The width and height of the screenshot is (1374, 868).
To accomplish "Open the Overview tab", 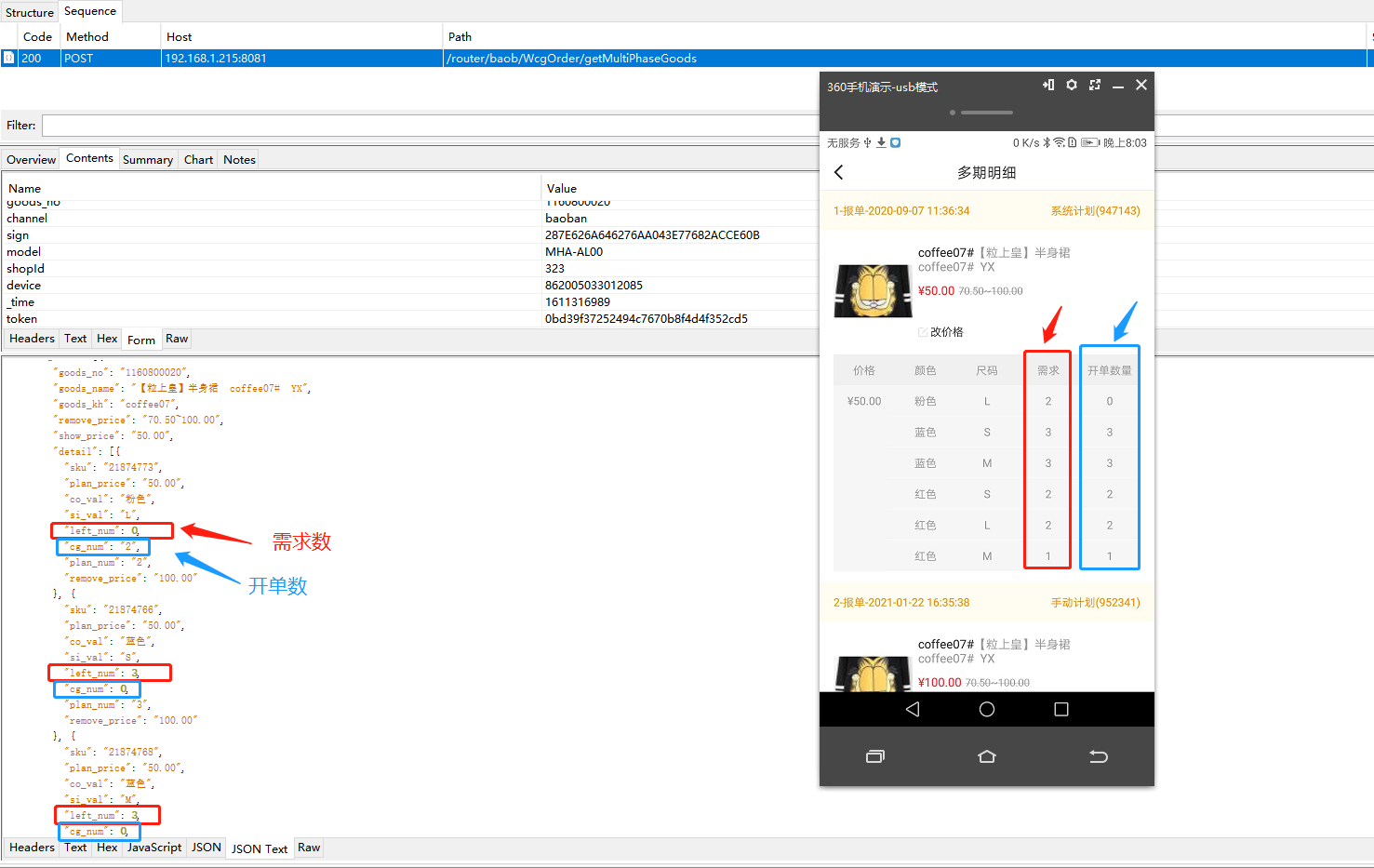I will pos(31,159).
